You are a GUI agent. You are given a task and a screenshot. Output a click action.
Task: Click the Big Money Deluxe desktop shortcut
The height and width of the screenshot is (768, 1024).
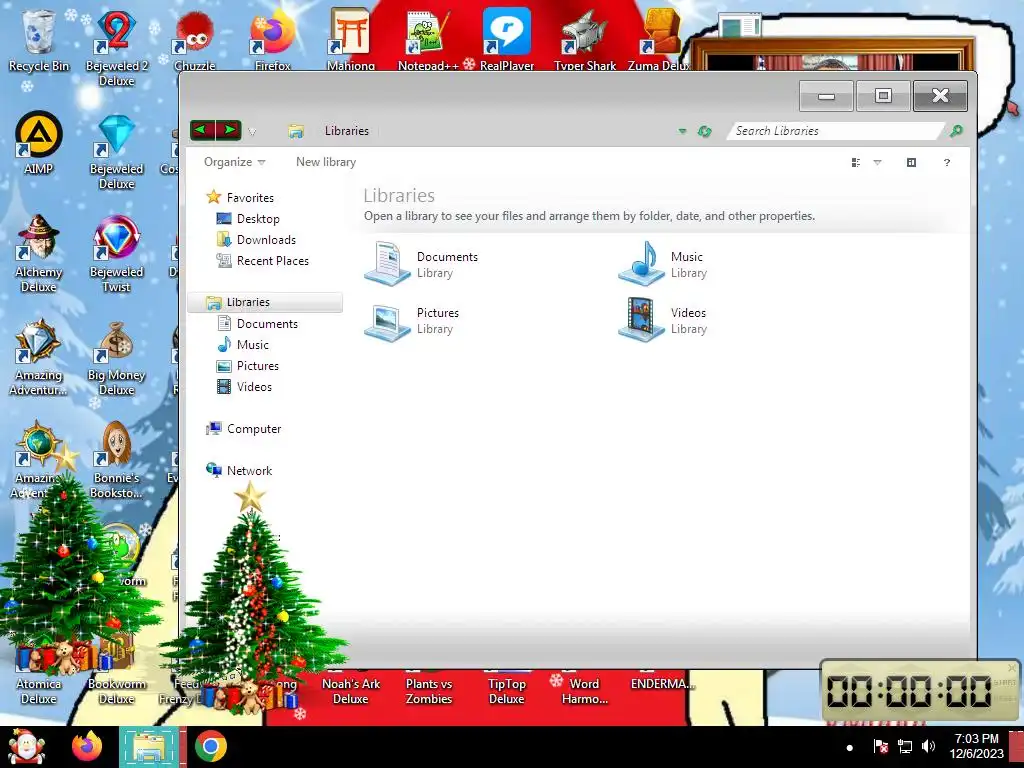116,359
